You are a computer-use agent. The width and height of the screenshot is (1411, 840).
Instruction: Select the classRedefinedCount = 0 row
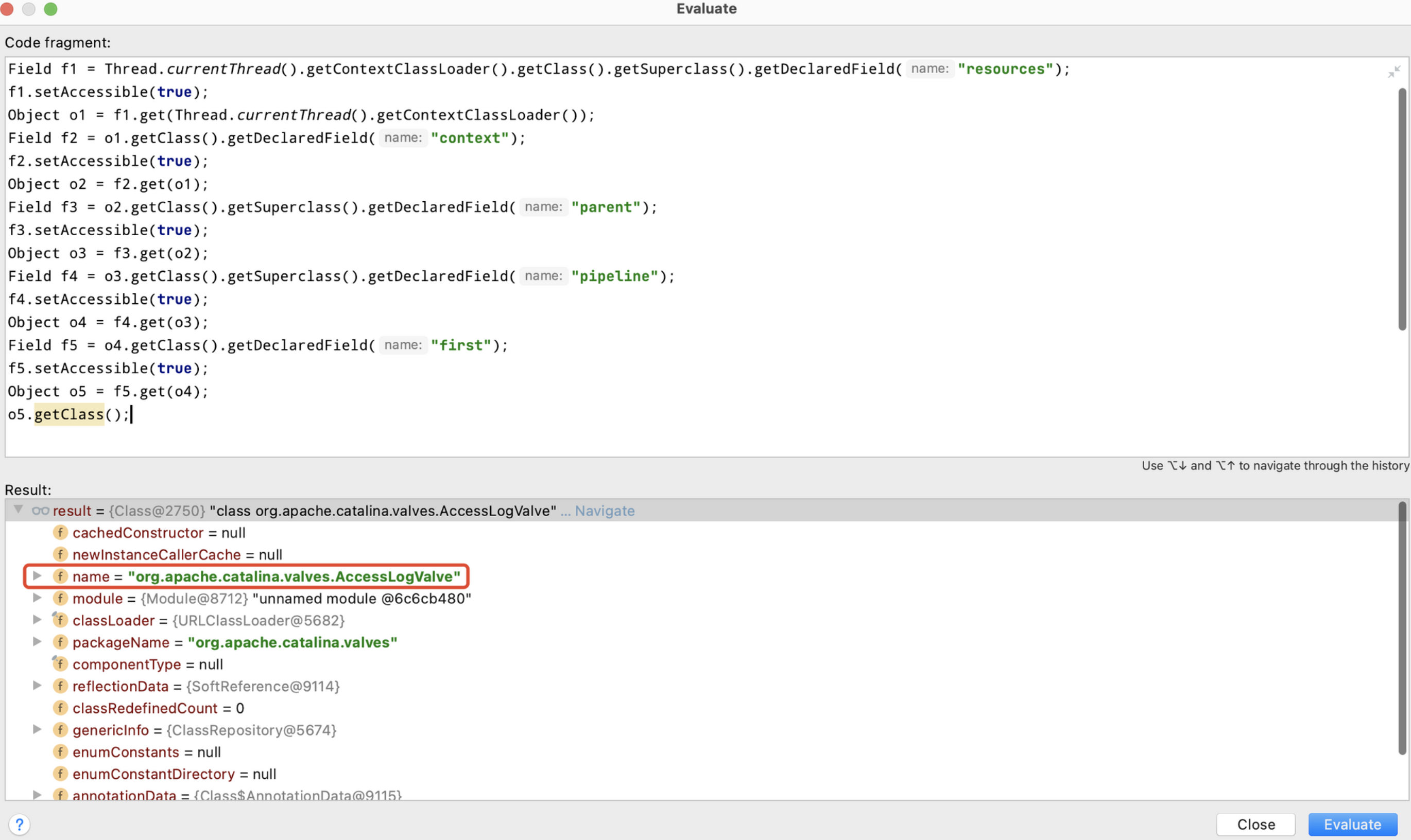pyautogui.click(x=701, y=708)
